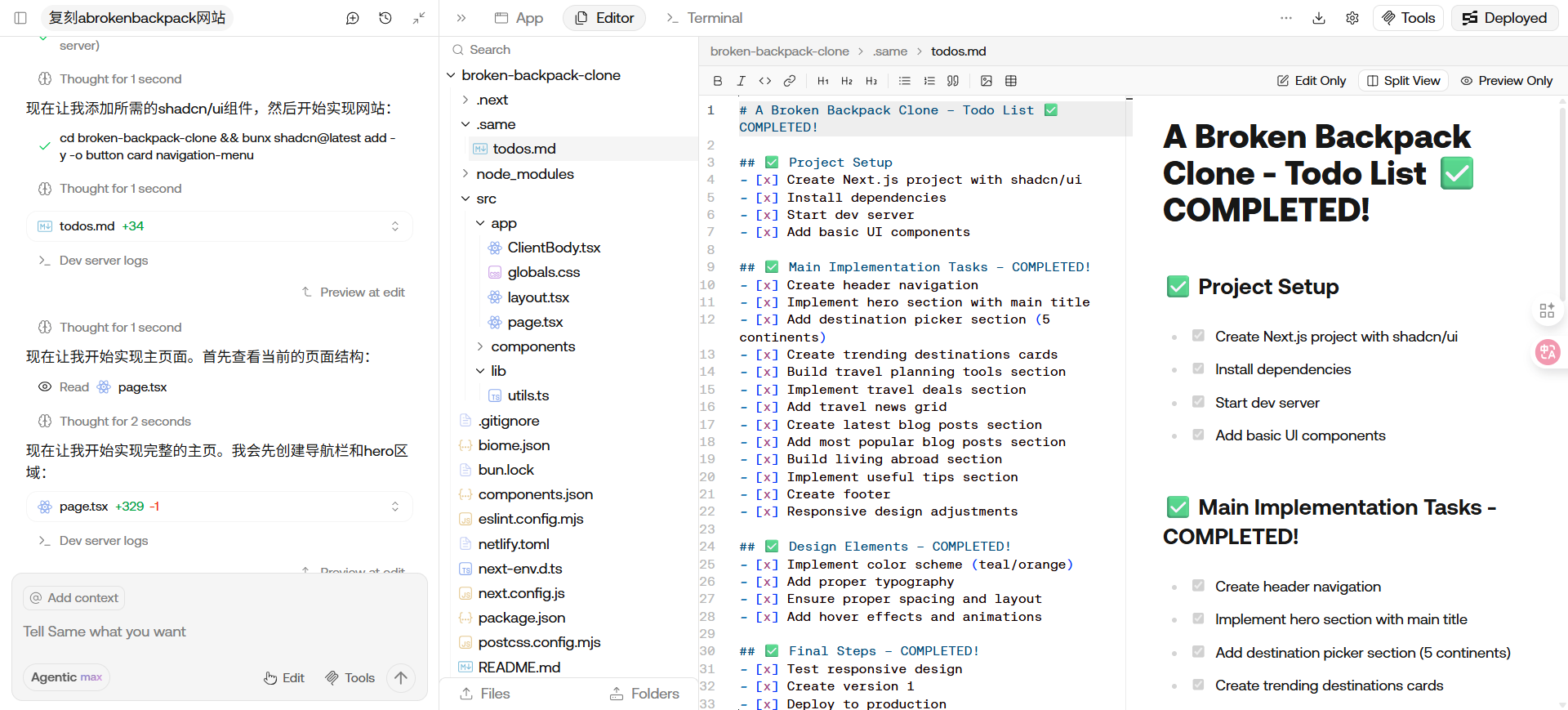1568x710 pixels.
Task: Toggle 'Install dependencies' checkbox in preview
Action: point(1198,368)
